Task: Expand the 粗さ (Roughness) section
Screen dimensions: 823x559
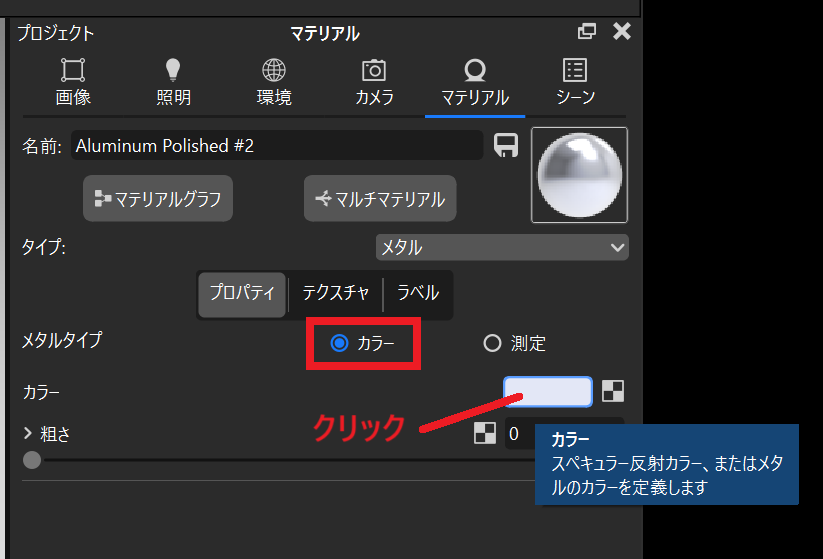Action: click(28, 434)
